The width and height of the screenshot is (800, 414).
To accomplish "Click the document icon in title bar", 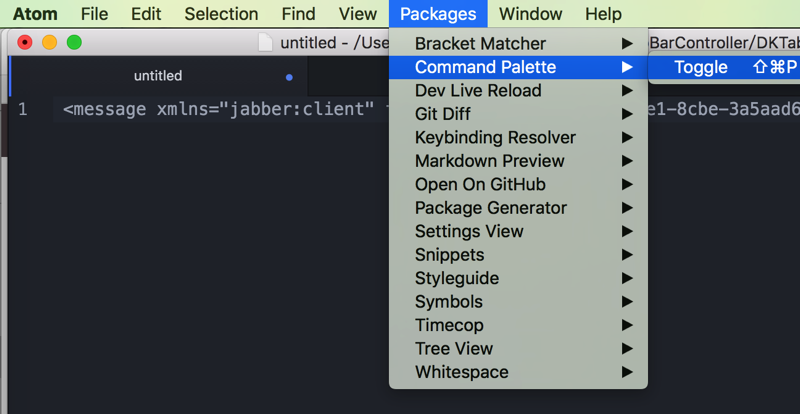I will point(265,43).
